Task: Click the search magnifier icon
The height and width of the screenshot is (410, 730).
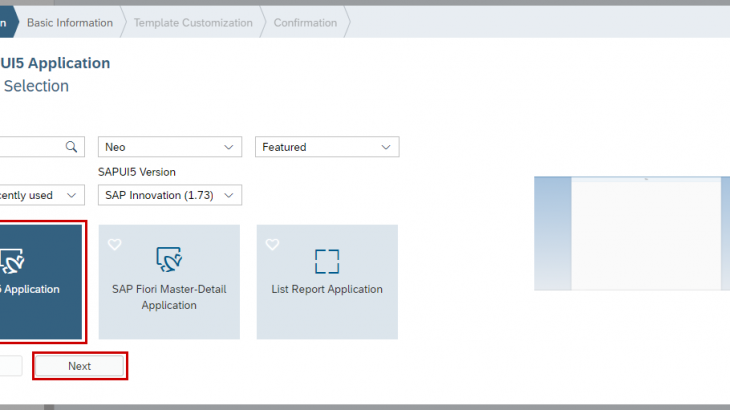Action: [71, 147]
